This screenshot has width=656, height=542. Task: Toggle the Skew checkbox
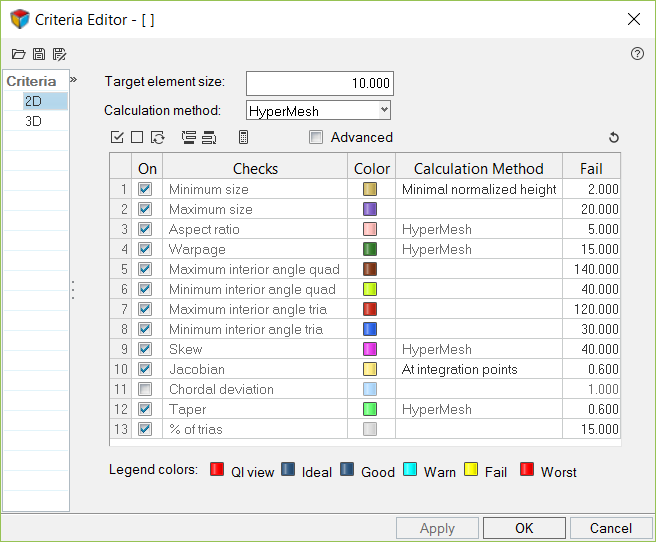(145, 349)
